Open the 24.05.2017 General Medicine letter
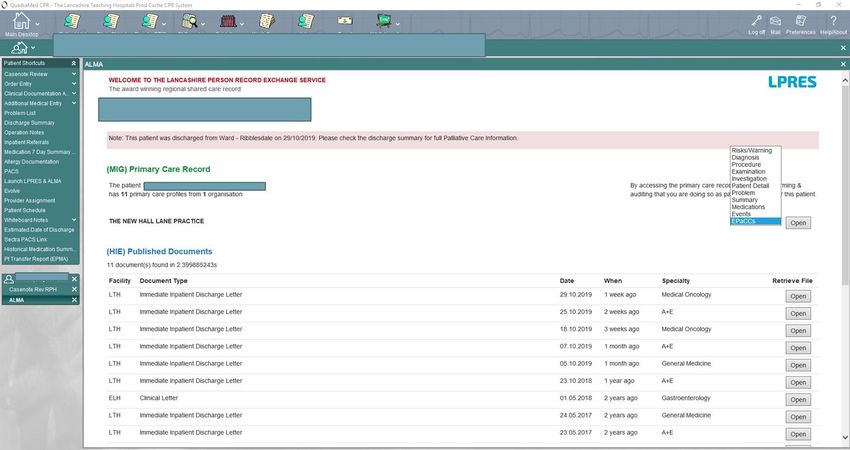This screenshot has width=850, height=450. (x=798, y=417)
